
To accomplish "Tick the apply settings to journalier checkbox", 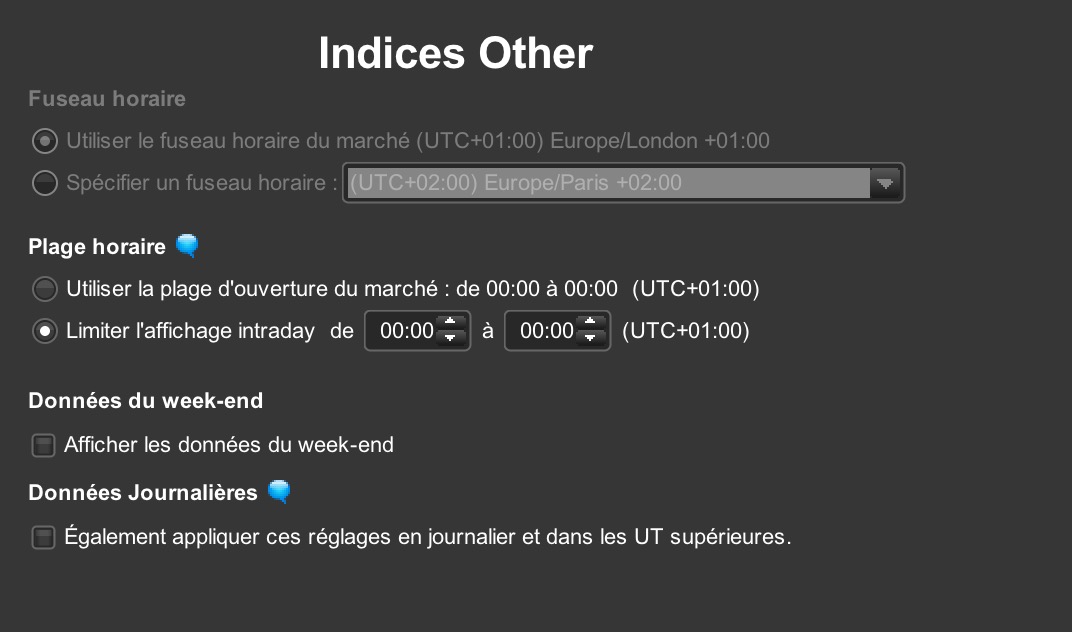I will [x=43, y=538].
